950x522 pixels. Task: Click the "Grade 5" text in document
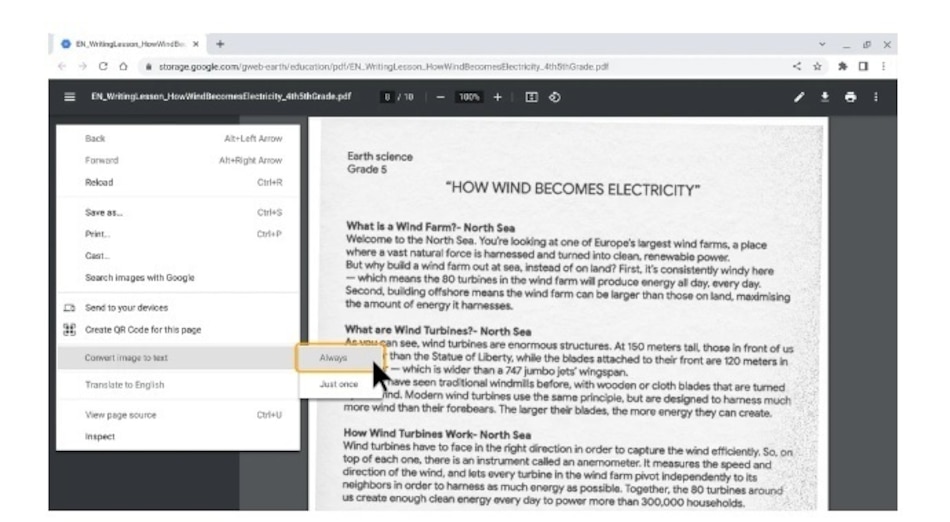pyautogui.click(x=367, y=169)
